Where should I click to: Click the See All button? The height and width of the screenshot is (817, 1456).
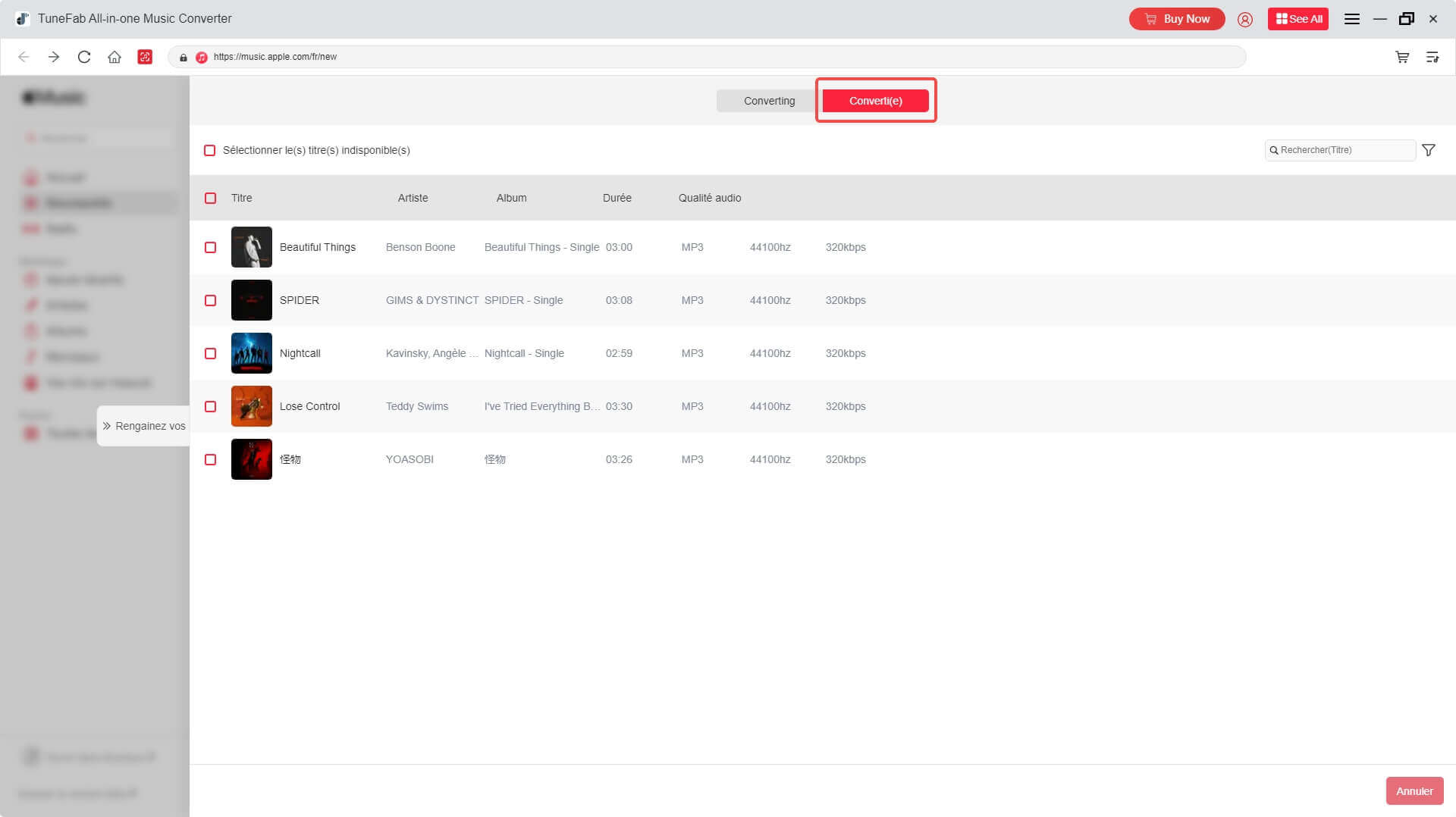point(1298,19)
